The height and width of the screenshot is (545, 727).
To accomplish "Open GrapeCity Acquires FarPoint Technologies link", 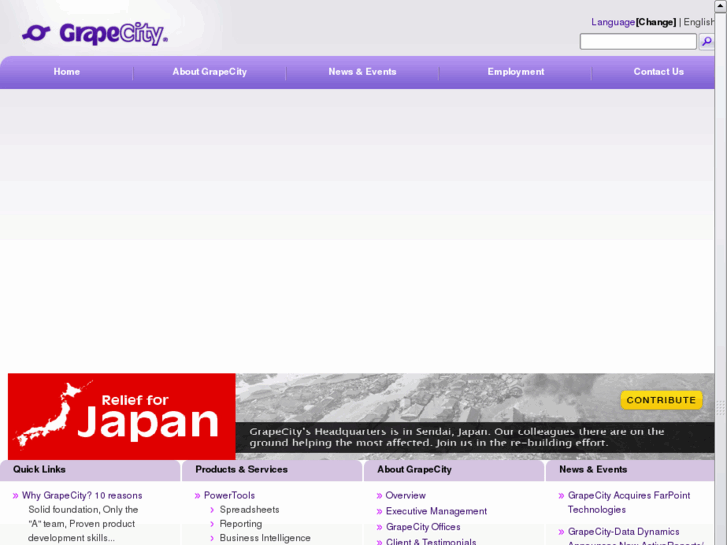I will coord(629,502).
